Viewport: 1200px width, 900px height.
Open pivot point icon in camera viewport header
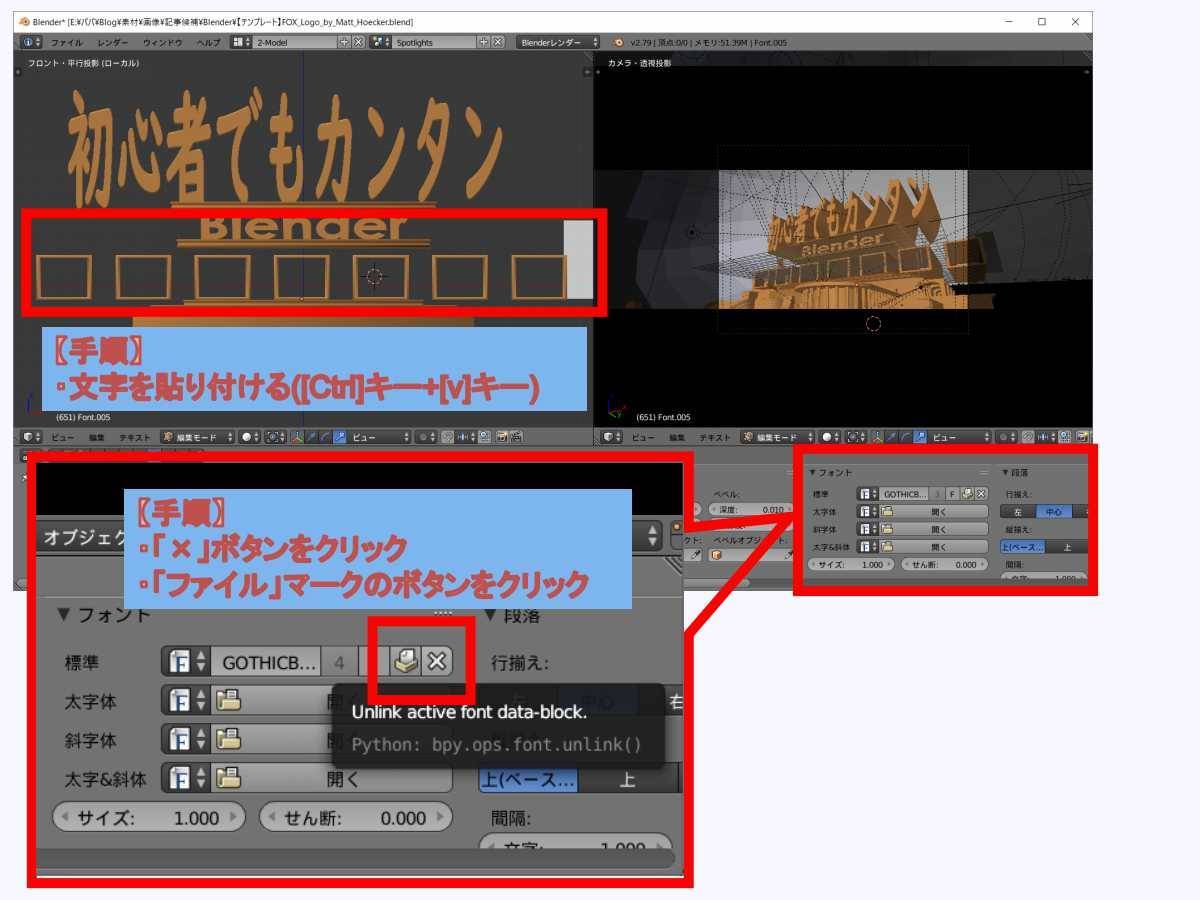coord(856,437)
